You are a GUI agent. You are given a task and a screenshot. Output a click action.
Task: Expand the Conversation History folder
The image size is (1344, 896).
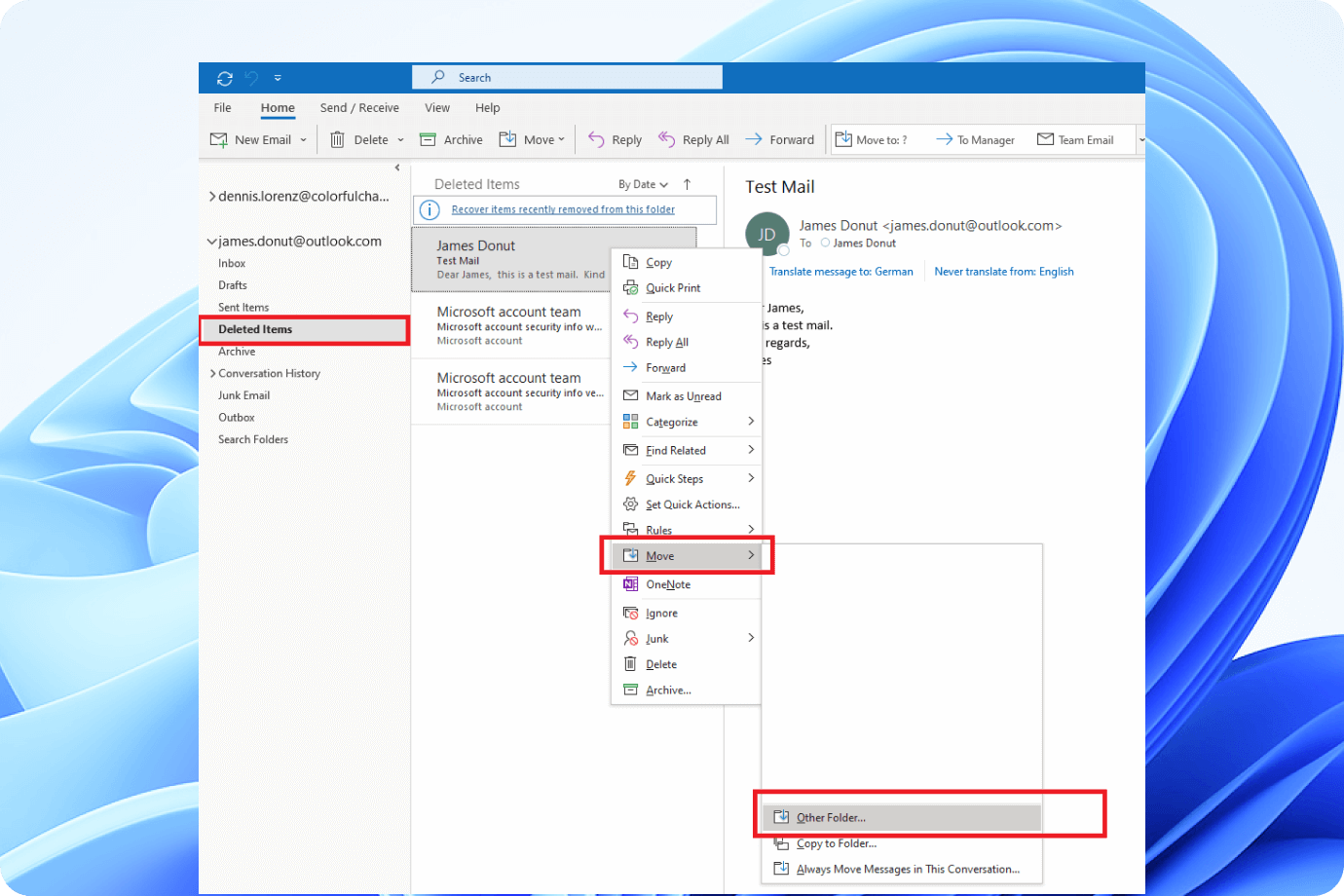[x=212, y=374]
